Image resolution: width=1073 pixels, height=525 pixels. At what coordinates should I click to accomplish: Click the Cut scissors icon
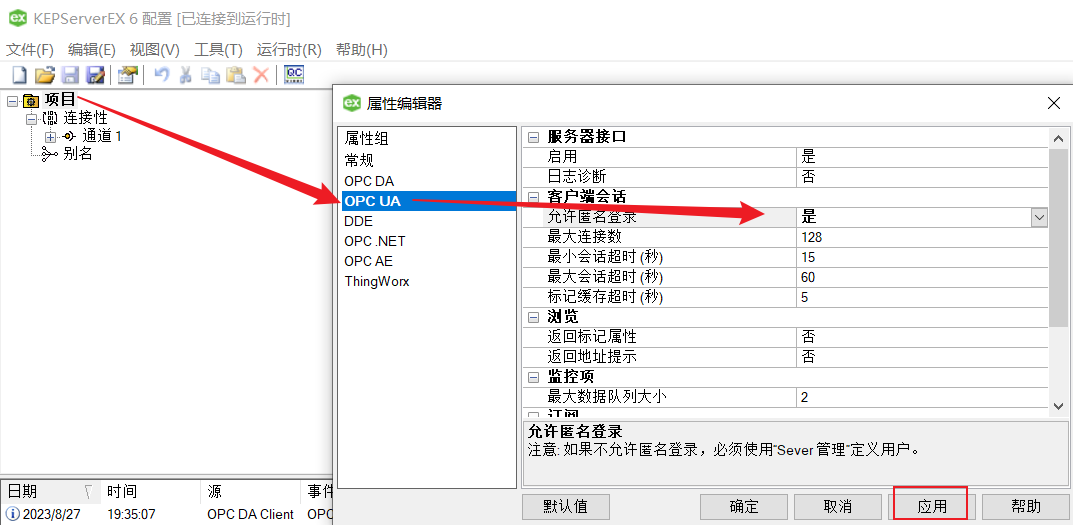point(185,75)
